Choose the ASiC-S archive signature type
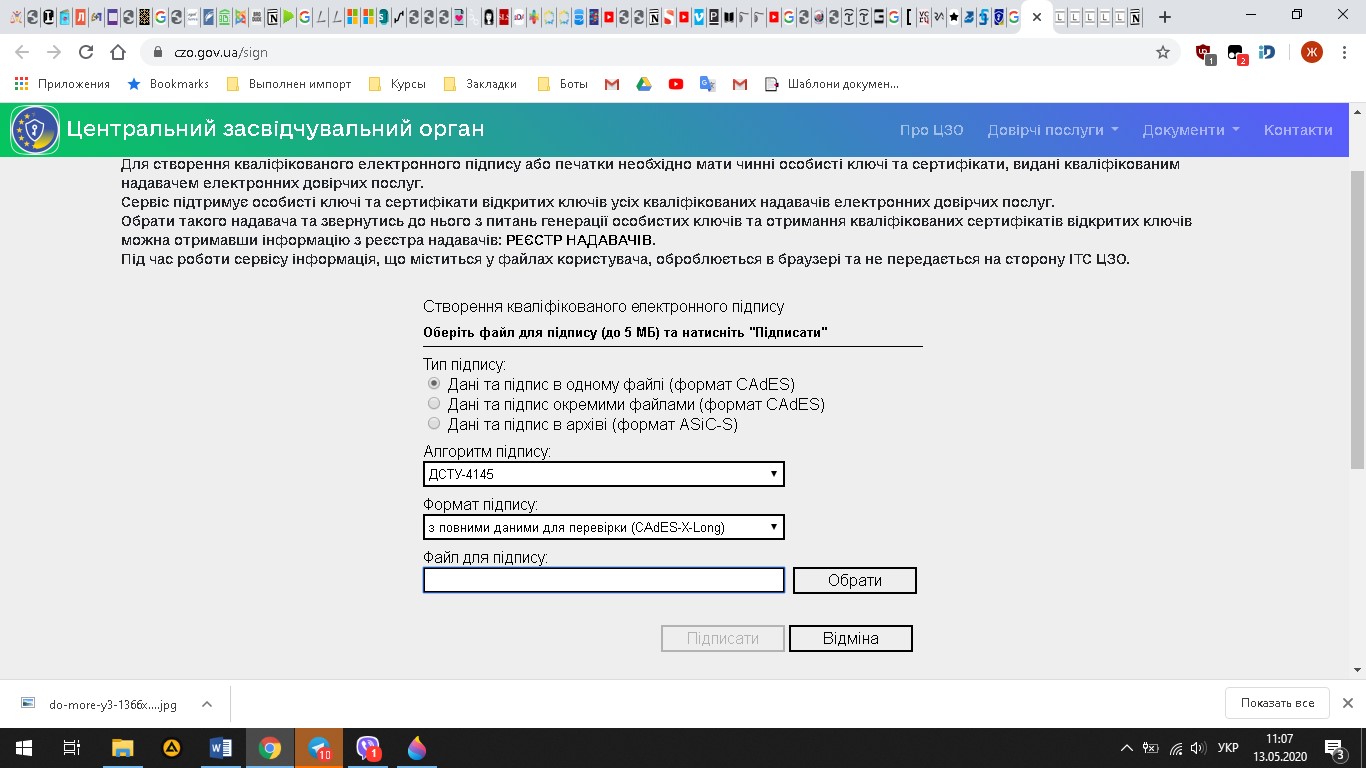The image size is (1366, 768). coord(434,424)
